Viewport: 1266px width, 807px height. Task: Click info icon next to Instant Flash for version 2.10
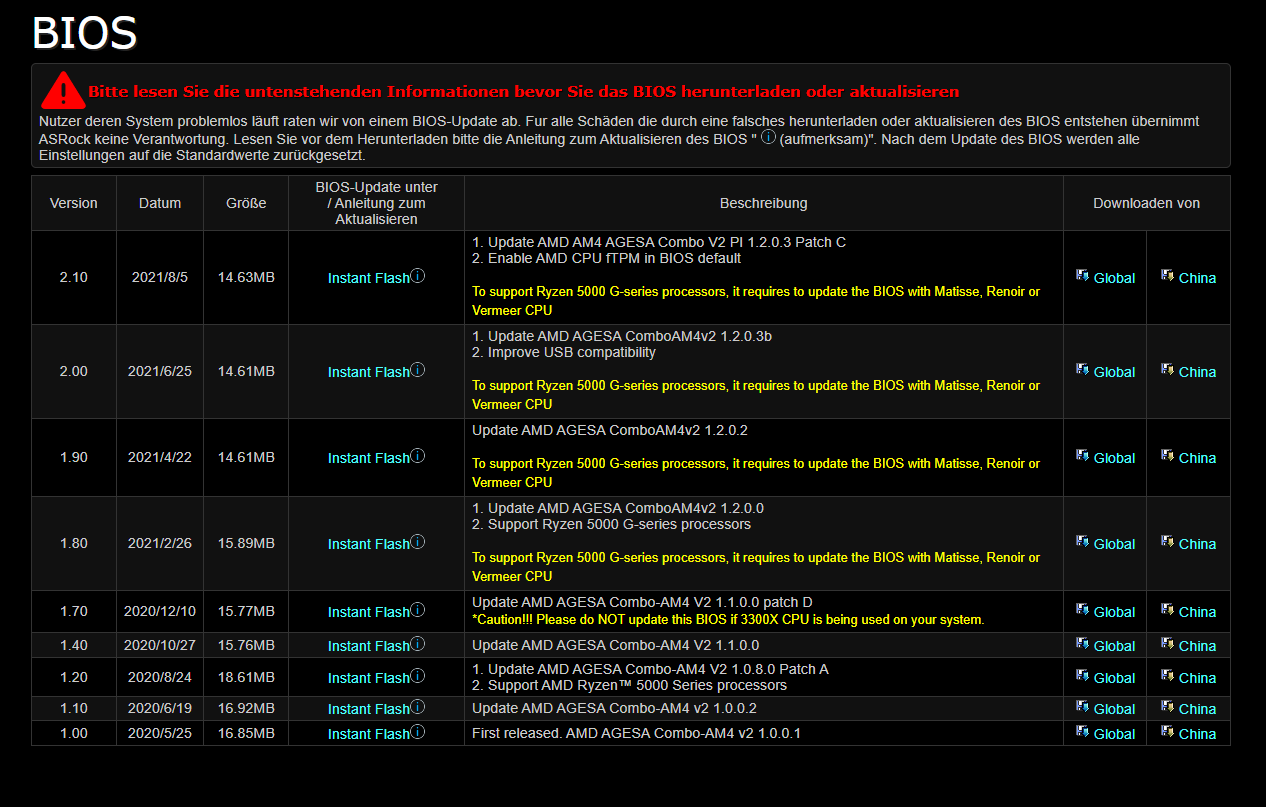(418, 276)
